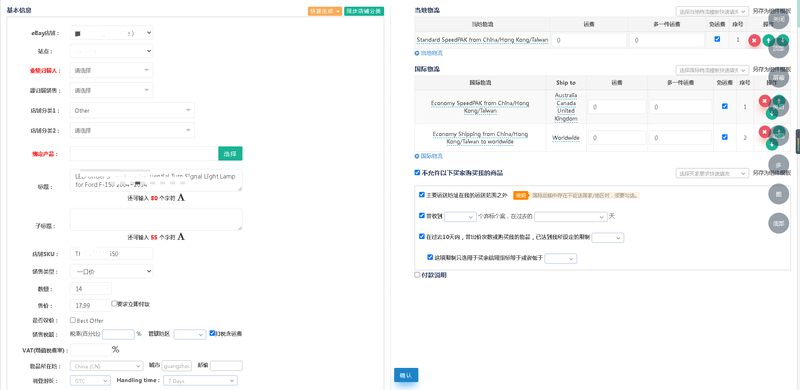The image size is (800, 390).
Task: Save international shipping as component template
Action: 772,70
